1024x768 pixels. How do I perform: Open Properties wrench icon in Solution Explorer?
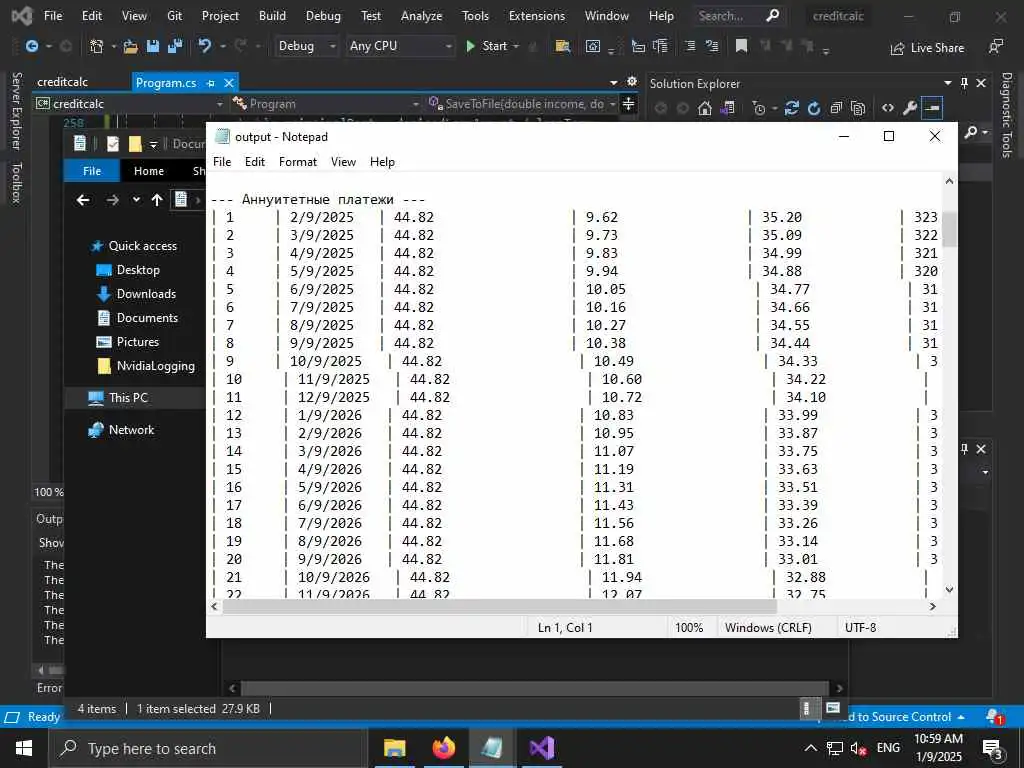point(910,108)
